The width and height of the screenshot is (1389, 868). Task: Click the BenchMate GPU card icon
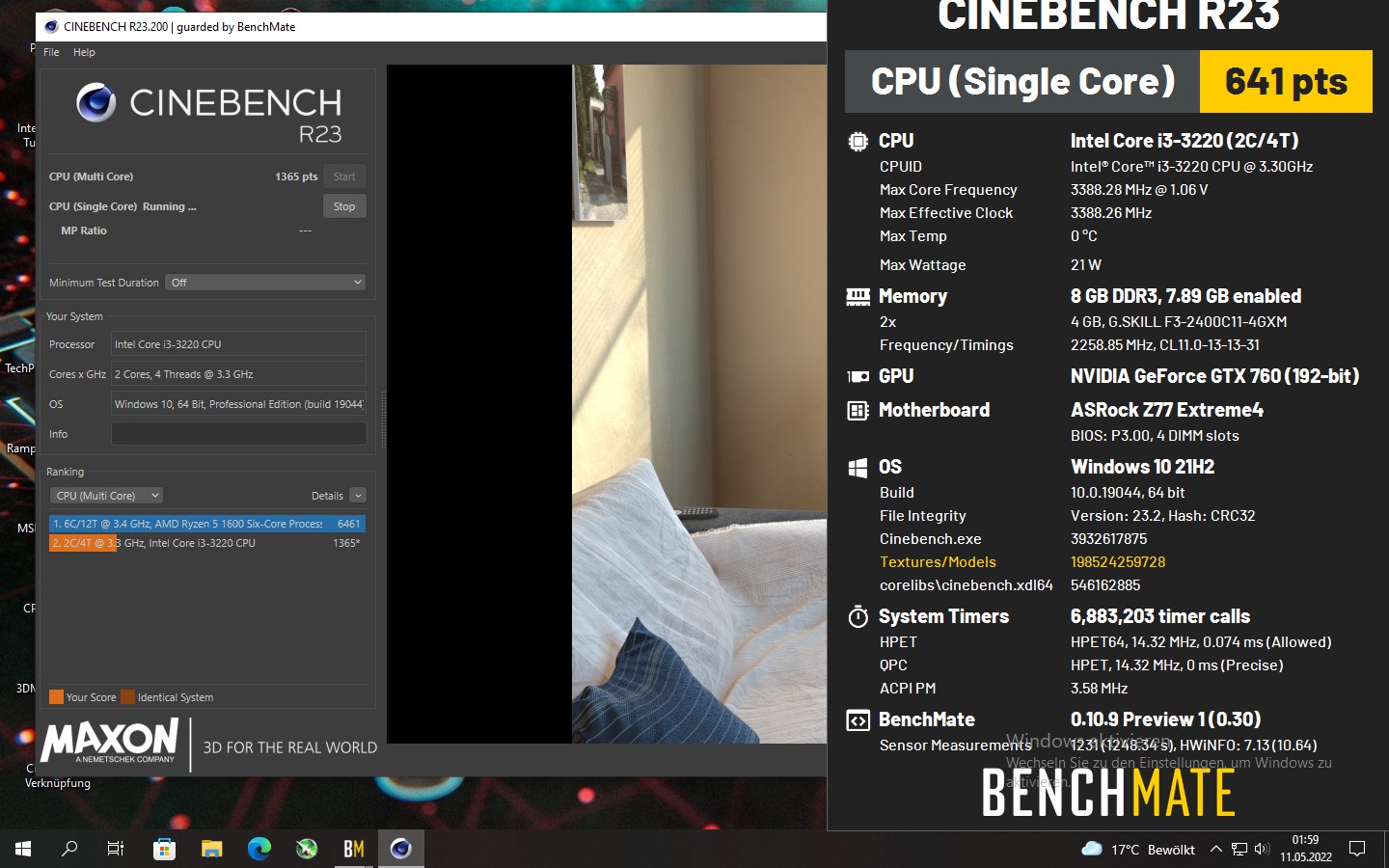point(858,377)
